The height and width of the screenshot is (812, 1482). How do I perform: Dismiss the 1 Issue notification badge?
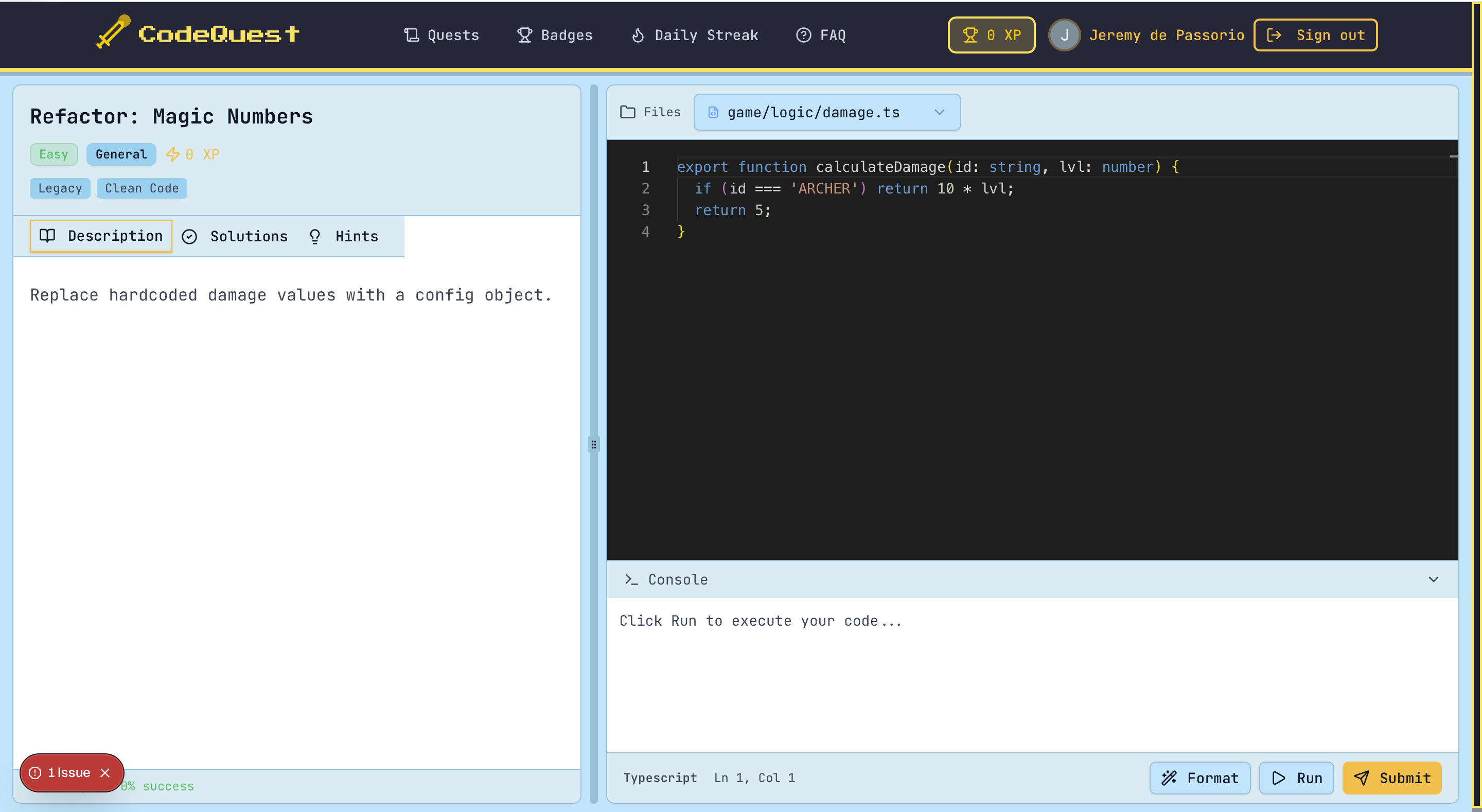(105, 772)
